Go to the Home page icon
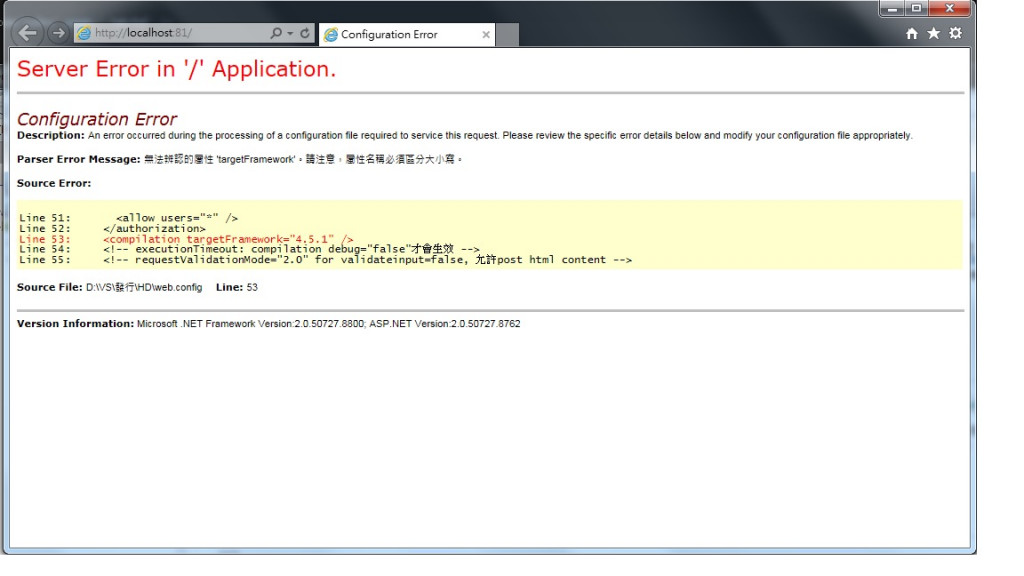 click(912, 33)
